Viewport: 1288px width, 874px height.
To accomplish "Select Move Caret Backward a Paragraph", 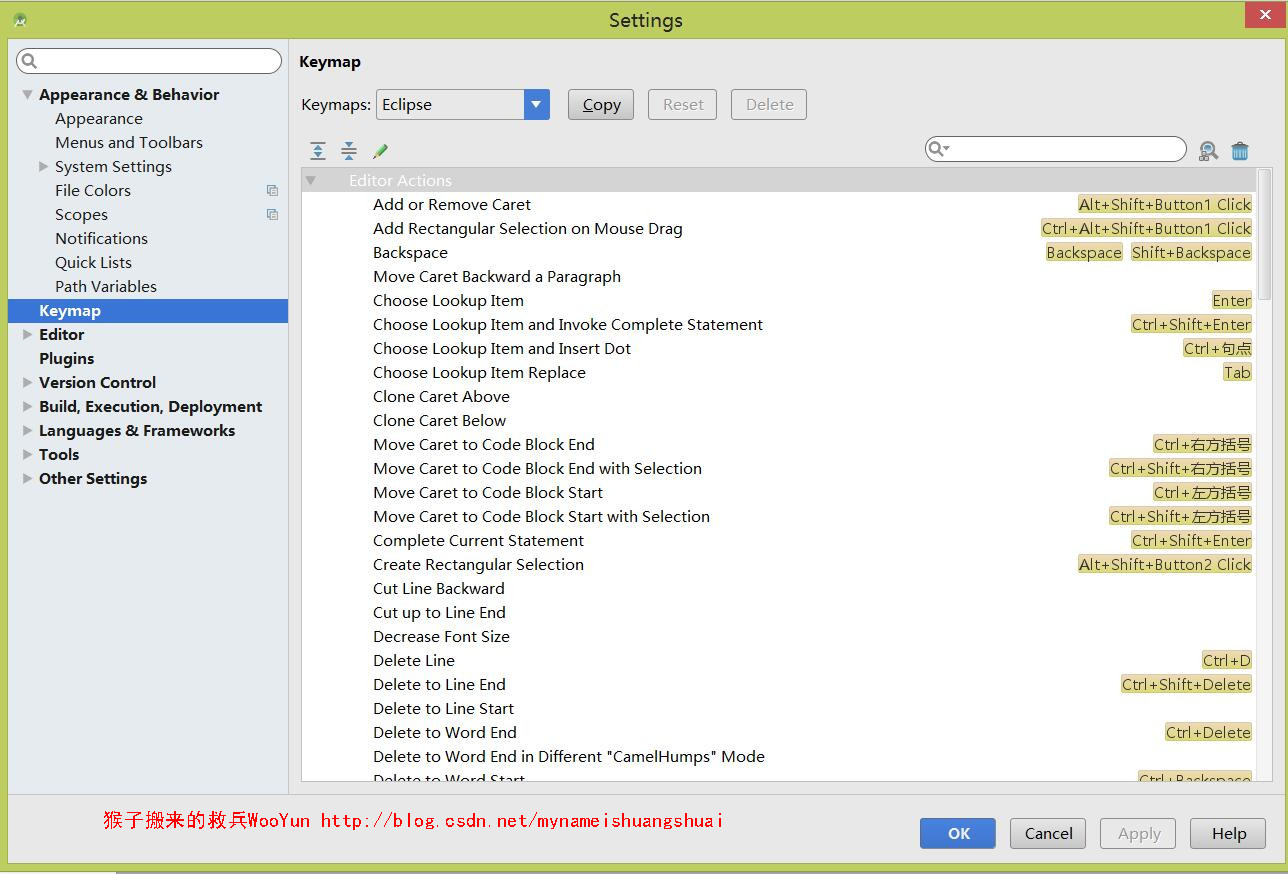I will 779,276.
